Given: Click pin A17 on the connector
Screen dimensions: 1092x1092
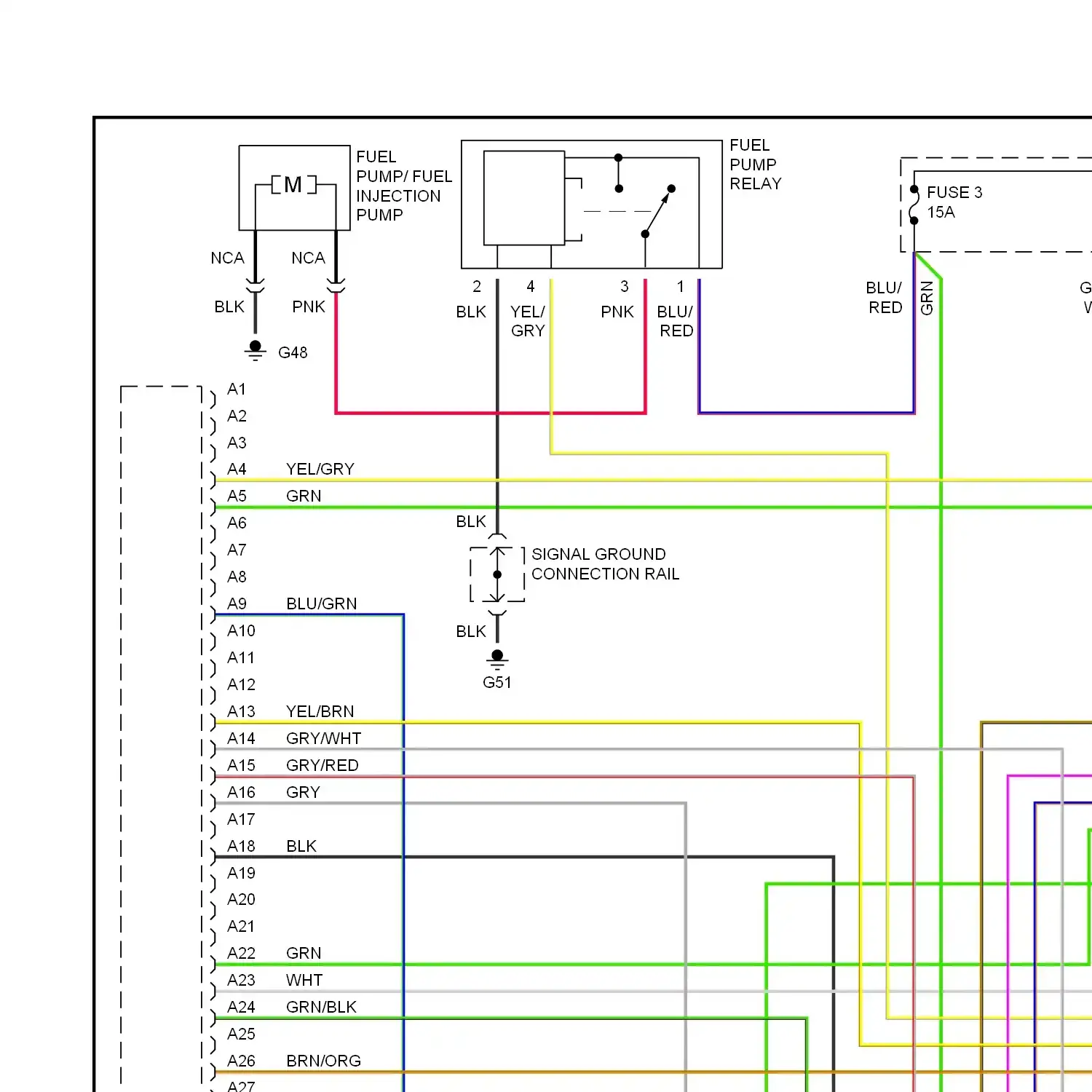Looking at the screenshot, I should point(241,819).
